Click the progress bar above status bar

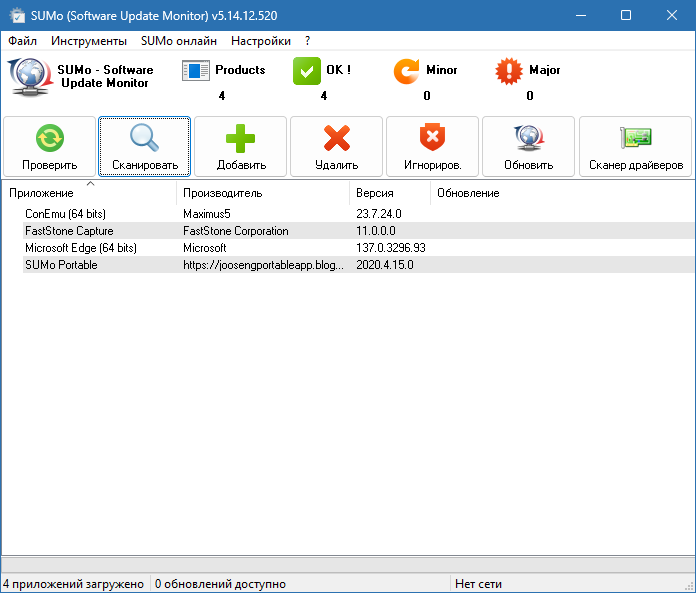(x=348, y=564)
